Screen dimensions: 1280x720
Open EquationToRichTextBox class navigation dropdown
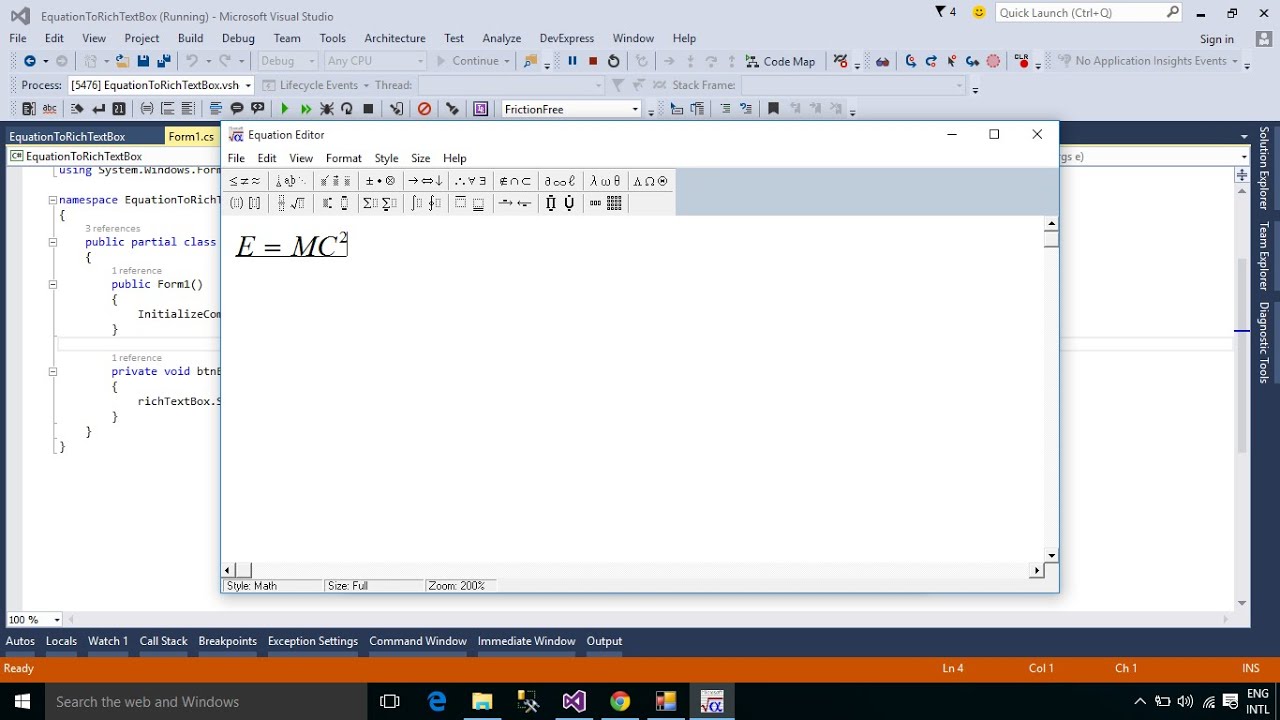click(x=114, y=156)
